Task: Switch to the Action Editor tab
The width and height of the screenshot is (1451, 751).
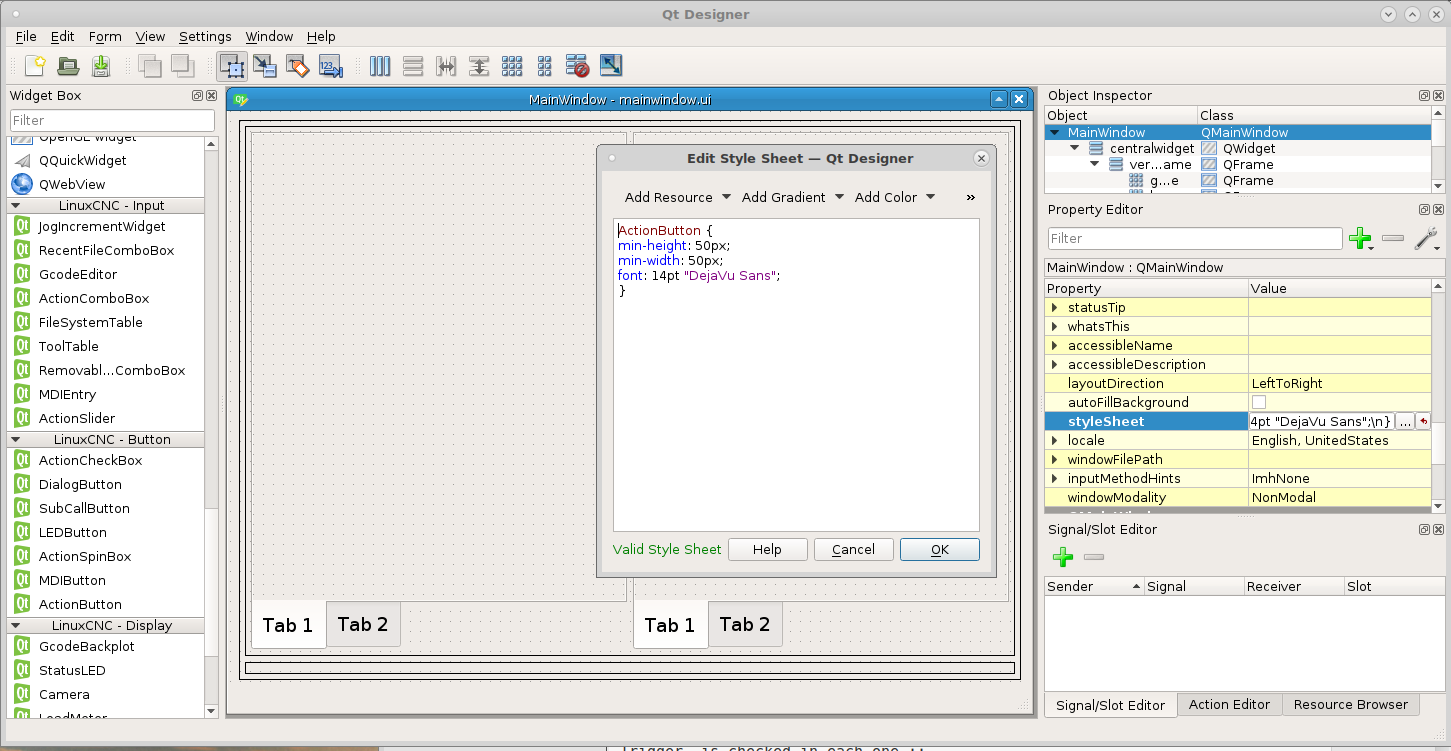Action: pyautogui.click(x=1229, y=704)
